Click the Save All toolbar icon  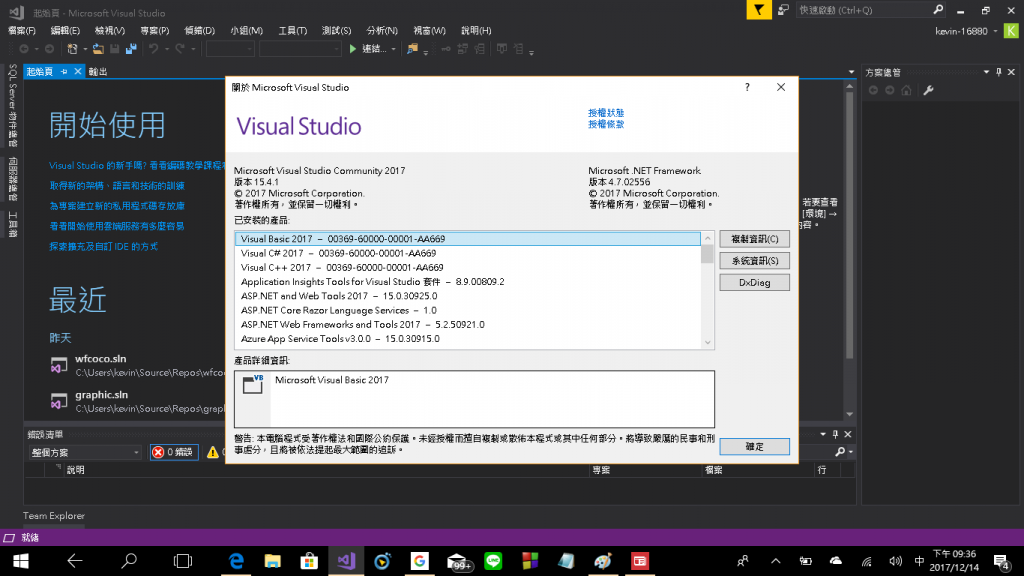[131, 49]
